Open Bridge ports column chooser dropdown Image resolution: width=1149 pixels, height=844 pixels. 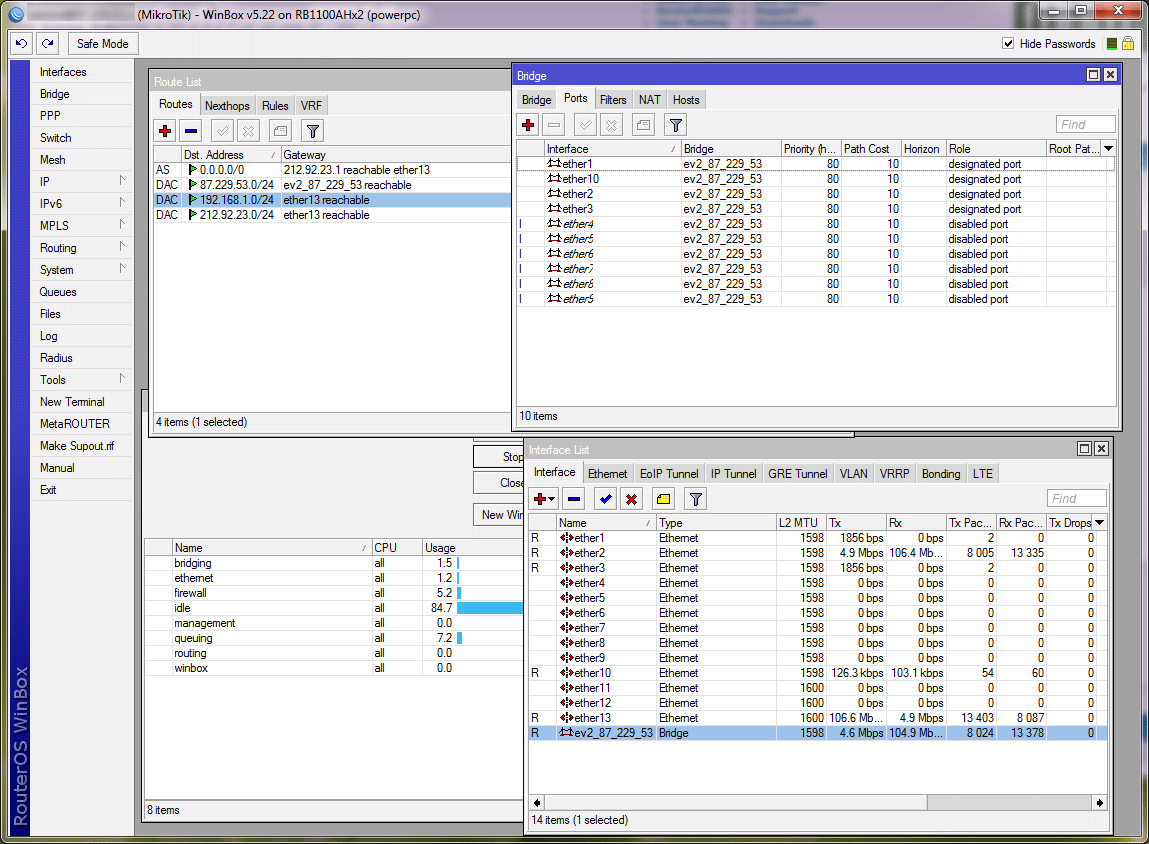(x=1109, y=149)
